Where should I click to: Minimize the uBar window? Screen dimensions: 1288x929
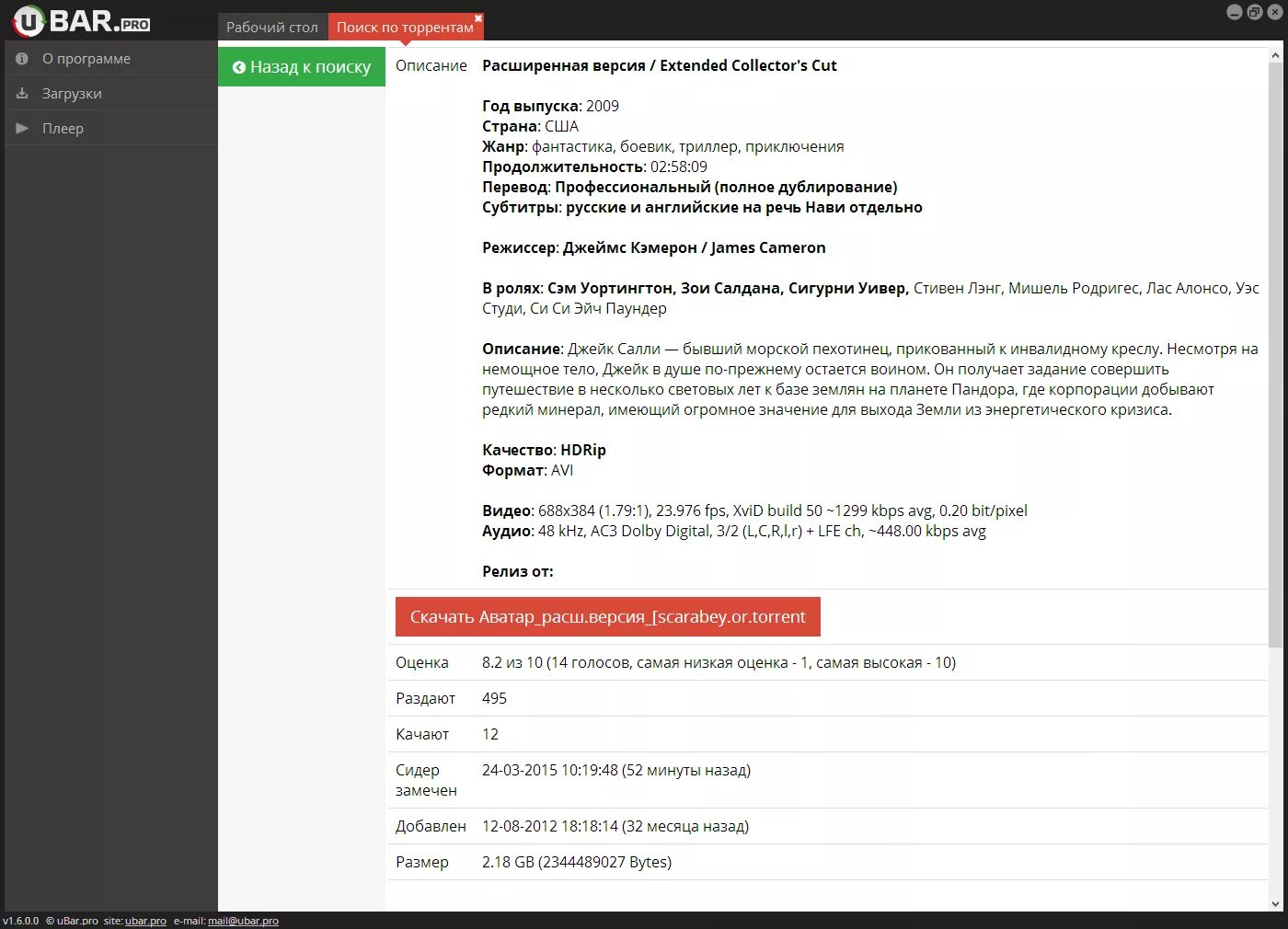tap(1235, 12)
